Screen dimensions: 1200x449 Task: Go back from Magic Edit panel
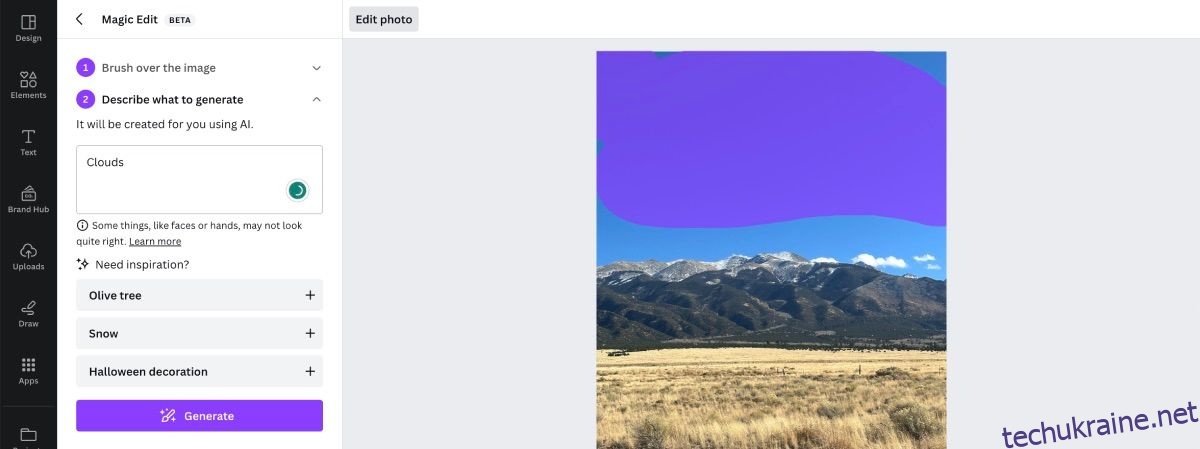80,19
